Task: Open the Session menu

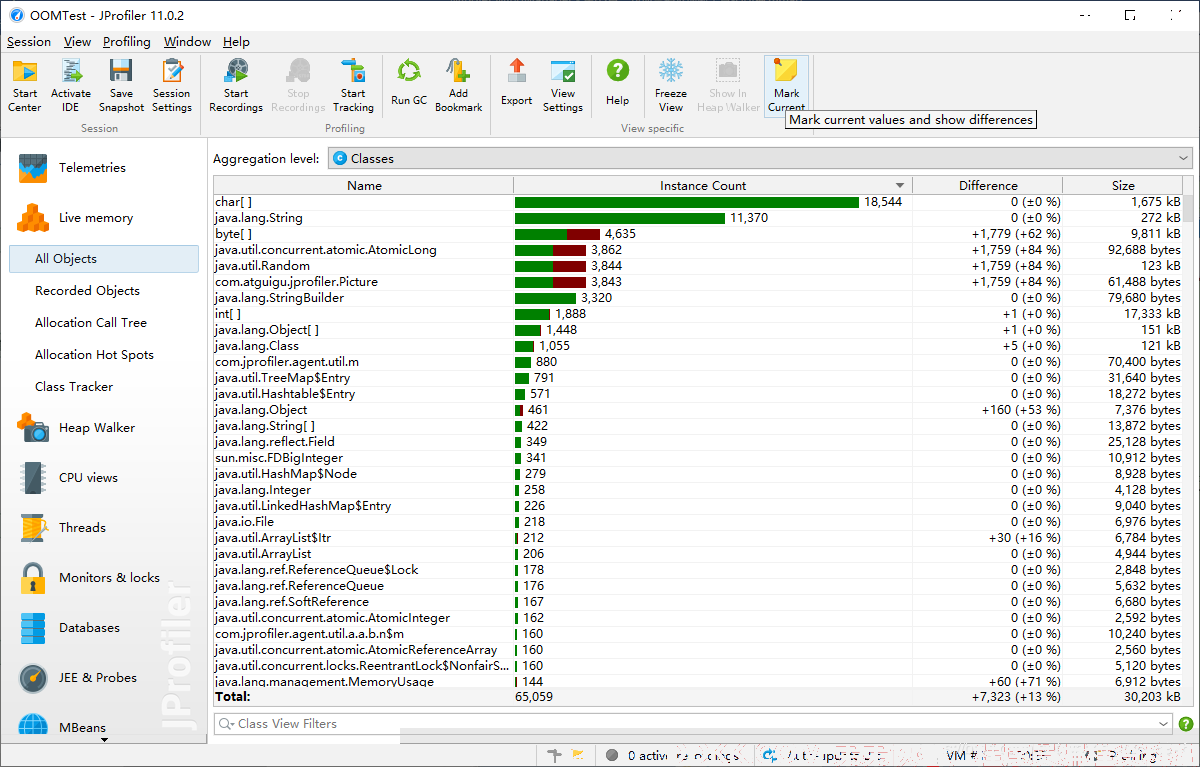Action: pyautogui.click(x=29, y=42)
